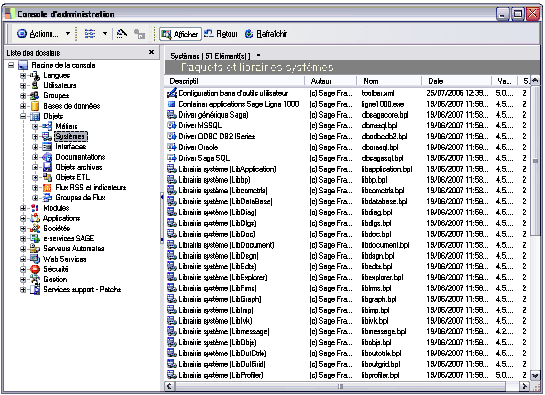Click the horizontal scrollbar left arrow
Screen dimensions: 545x395
click(170, 386)
